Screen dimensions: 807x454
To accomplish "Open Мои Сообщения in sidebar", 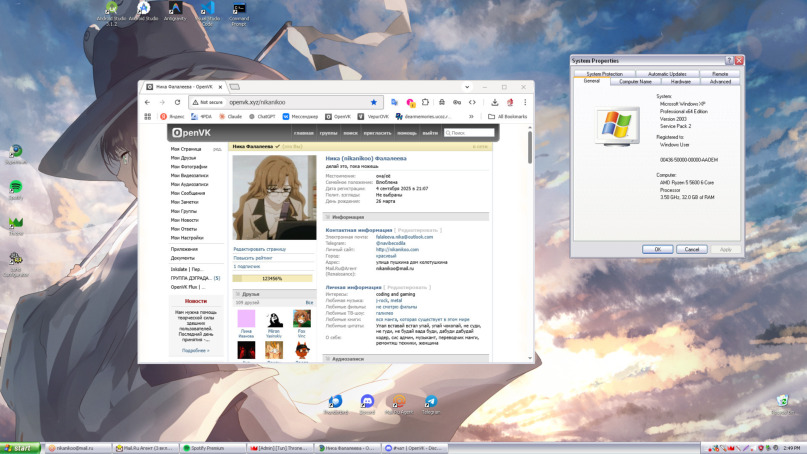I will (x=188, y=193).
